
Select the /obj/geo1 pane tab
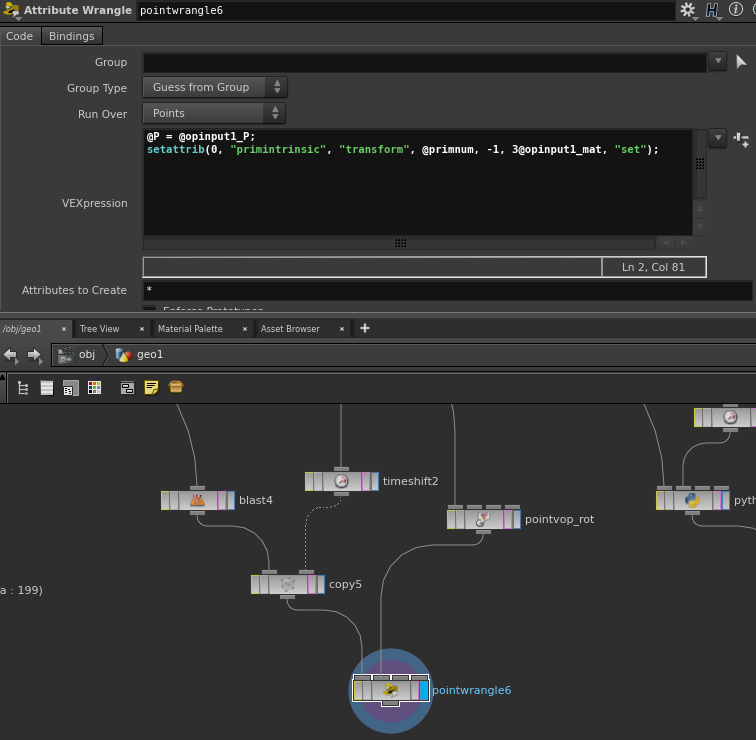click(23, 329)
